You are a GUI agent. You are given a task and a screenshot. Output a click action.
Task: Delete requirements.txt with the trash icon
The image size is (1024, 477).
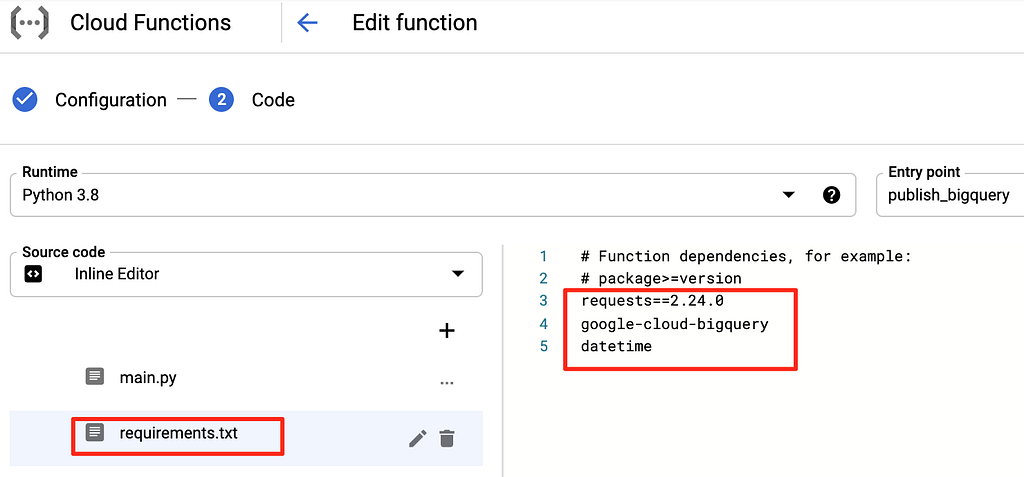(447, 438)
